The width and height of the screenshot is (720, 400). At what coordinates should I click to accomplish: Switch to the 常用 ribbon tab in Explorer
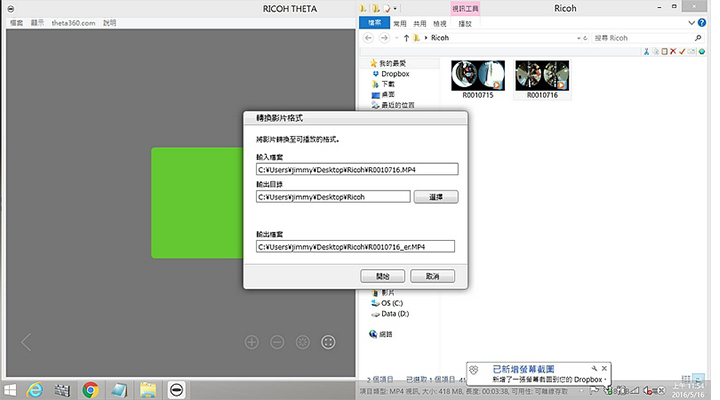[x=399, y=23]
